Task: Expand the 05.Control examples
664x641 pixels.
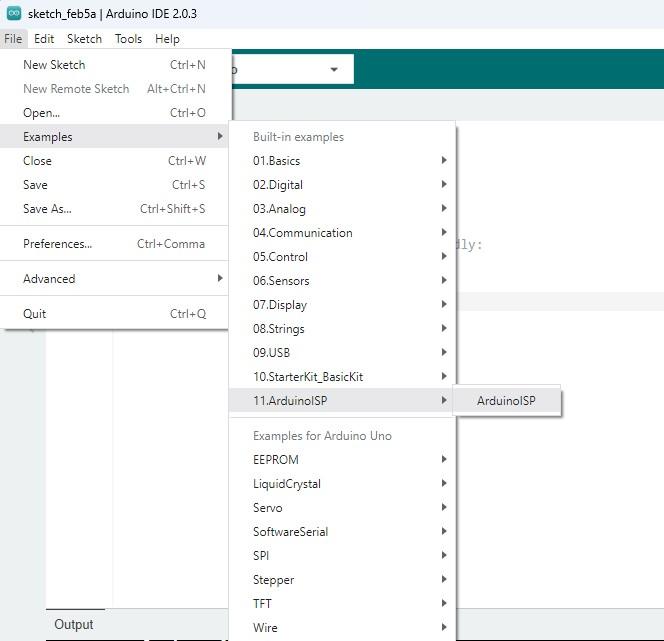Action: click(343, 257)
